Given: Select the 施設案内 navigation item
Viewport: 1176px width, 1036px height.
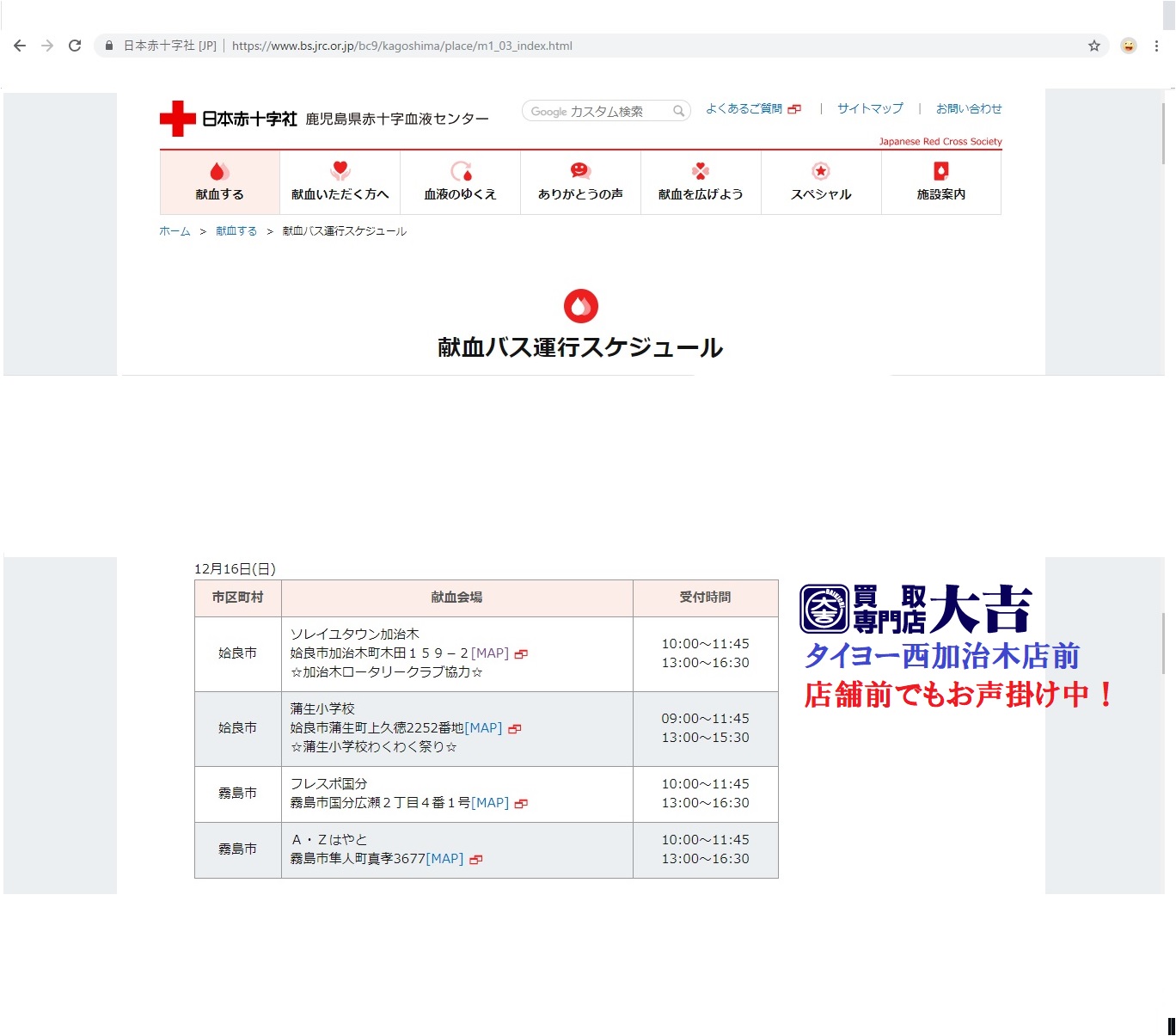Looking at the screenshot, I should tap(941, 182).
